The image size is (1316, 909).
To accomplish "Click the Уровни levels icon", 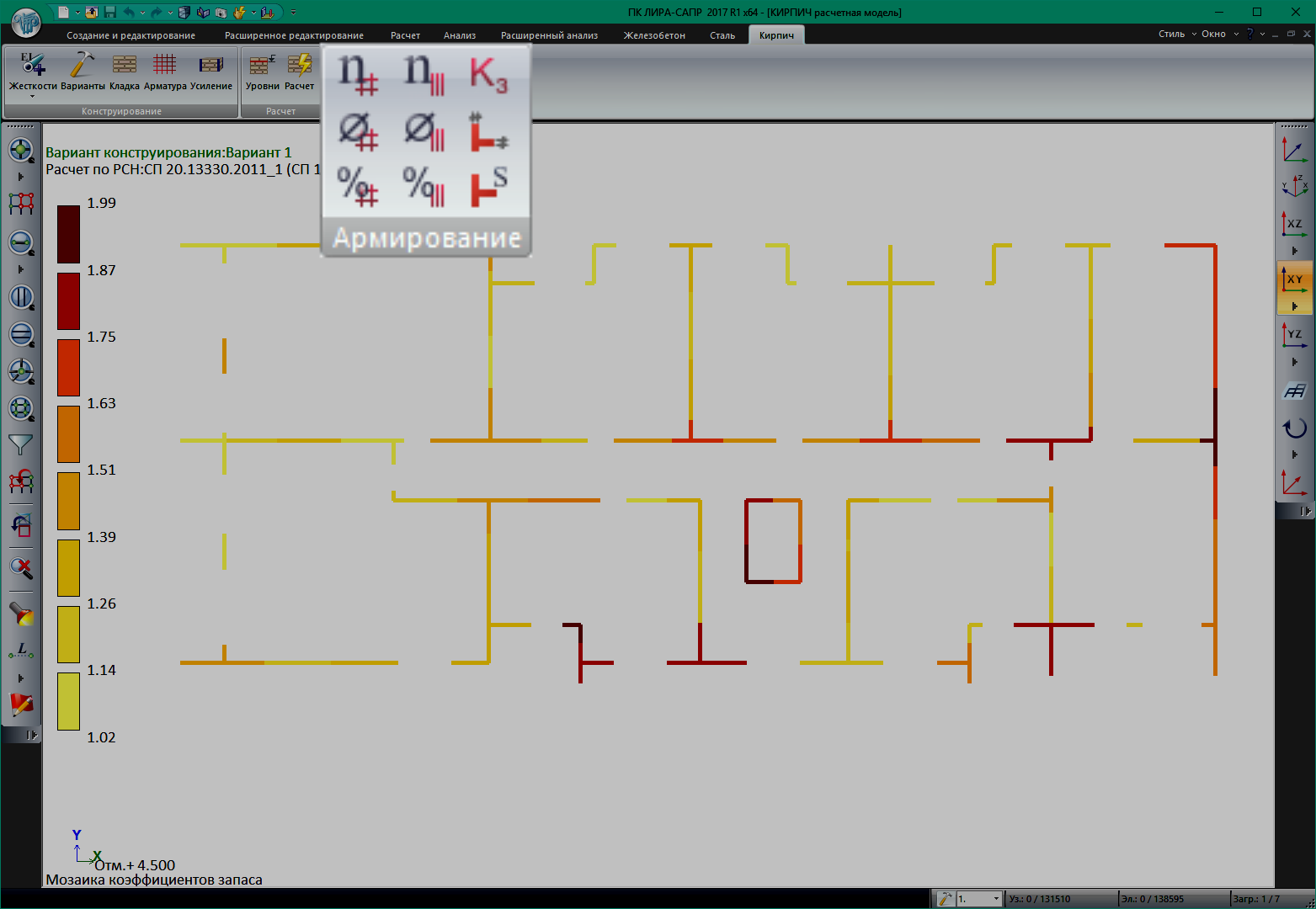I will click(262, 72).
